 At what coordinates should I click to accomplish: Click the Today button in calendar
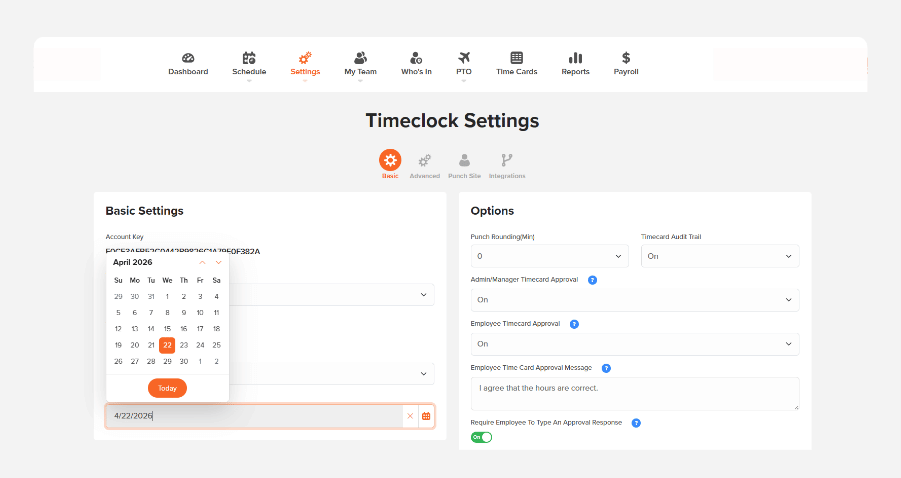[167, 388]
